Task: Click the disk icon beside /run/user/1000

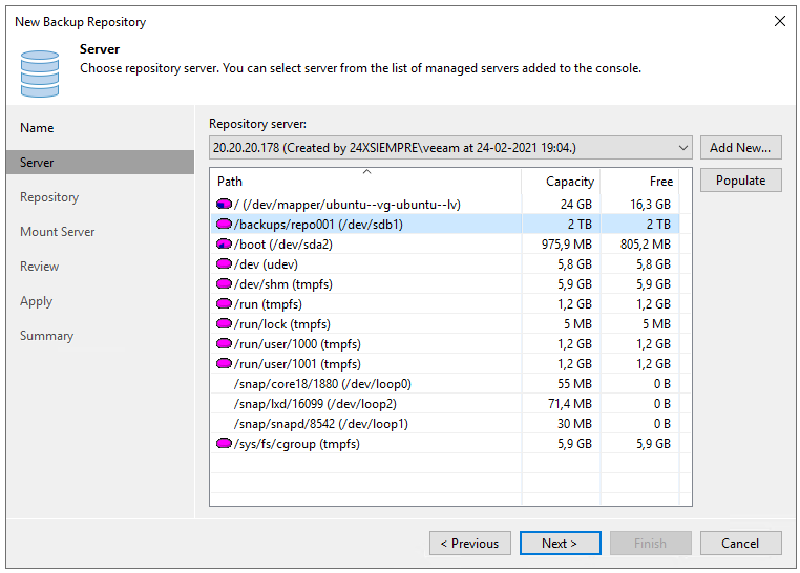Action: 224,343
